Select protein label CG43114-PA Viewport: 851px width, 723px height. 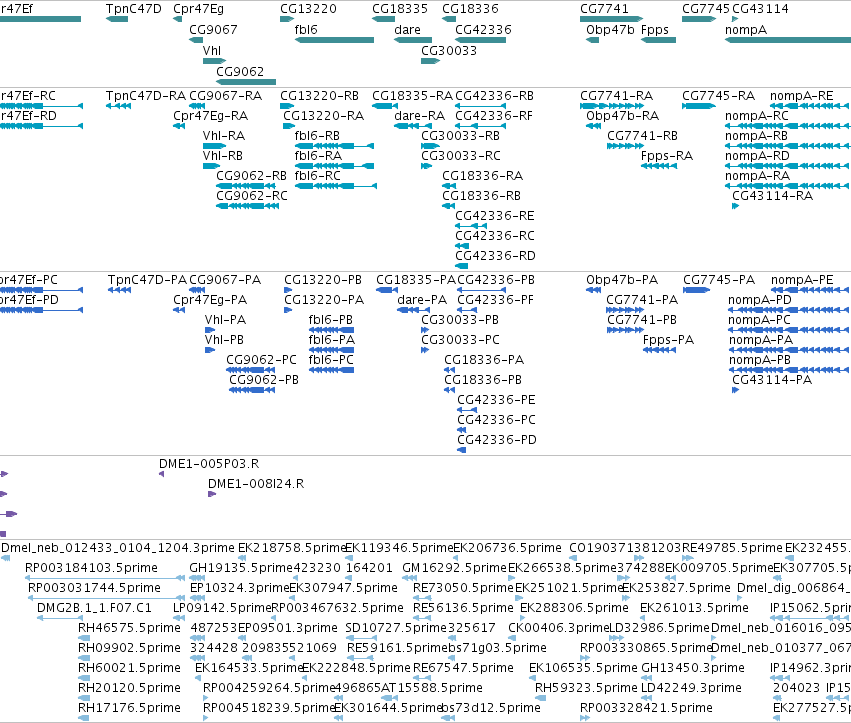coord(772,380)
